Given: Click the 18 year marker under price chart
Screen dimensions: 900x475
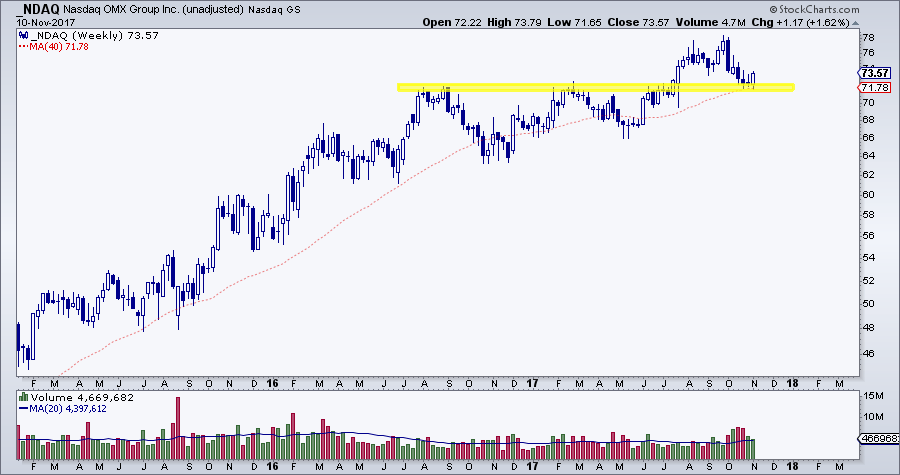Looking at the screenshot, I should coord(792,383).
